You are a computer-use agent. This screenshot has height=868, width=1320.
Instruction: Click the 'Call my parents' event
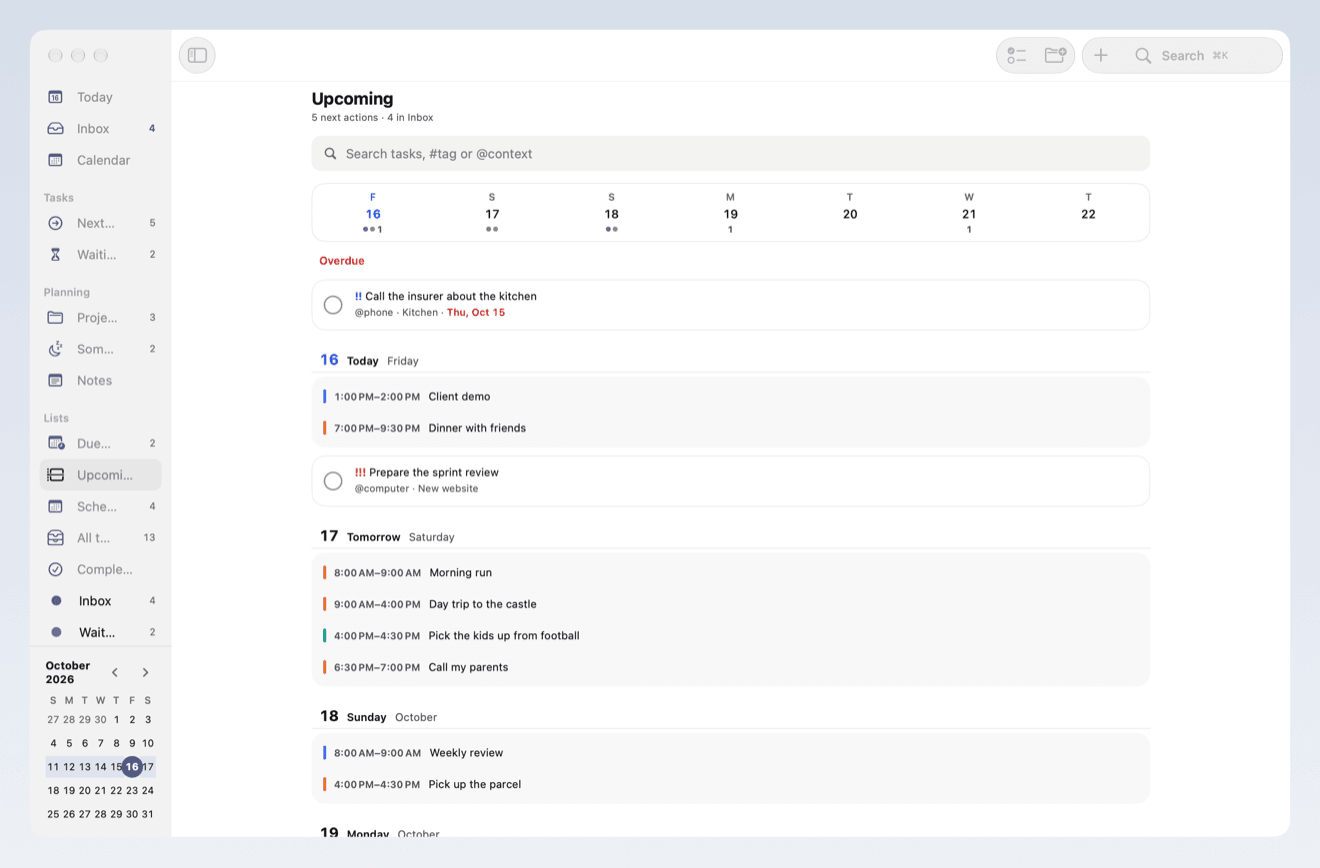(x=730, y=667)
